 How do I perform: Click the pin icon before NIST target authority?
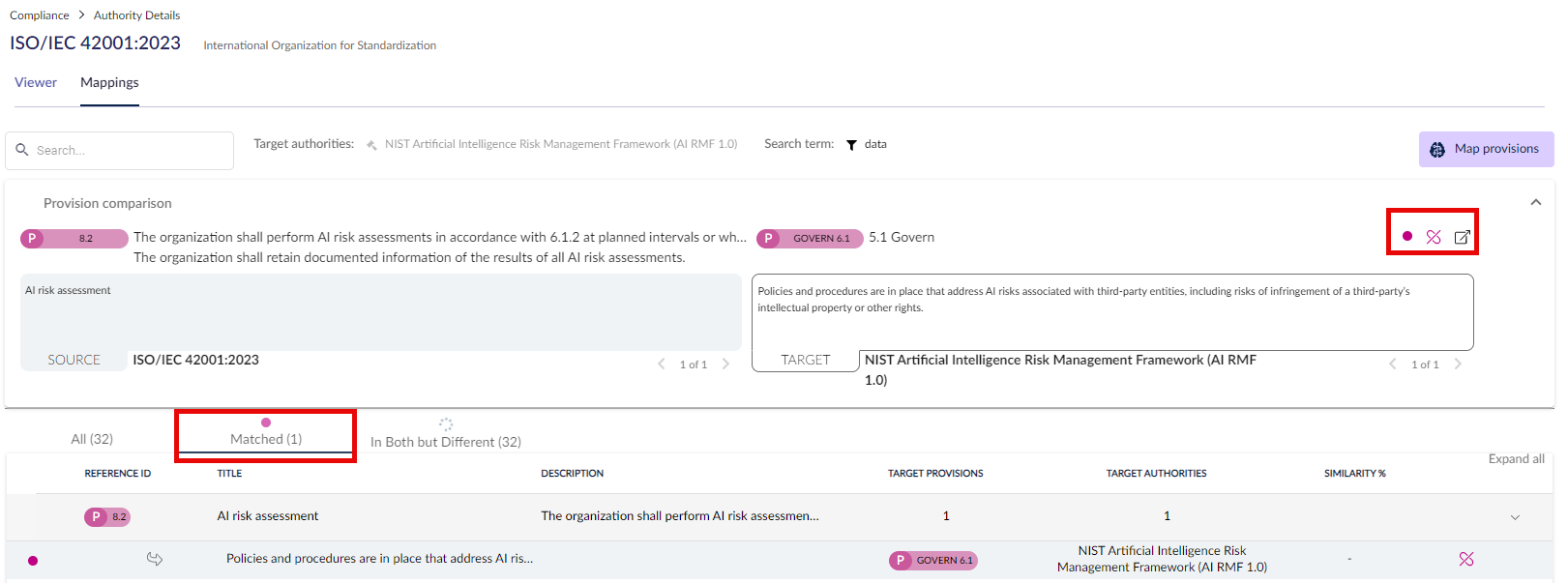(371, 145)
